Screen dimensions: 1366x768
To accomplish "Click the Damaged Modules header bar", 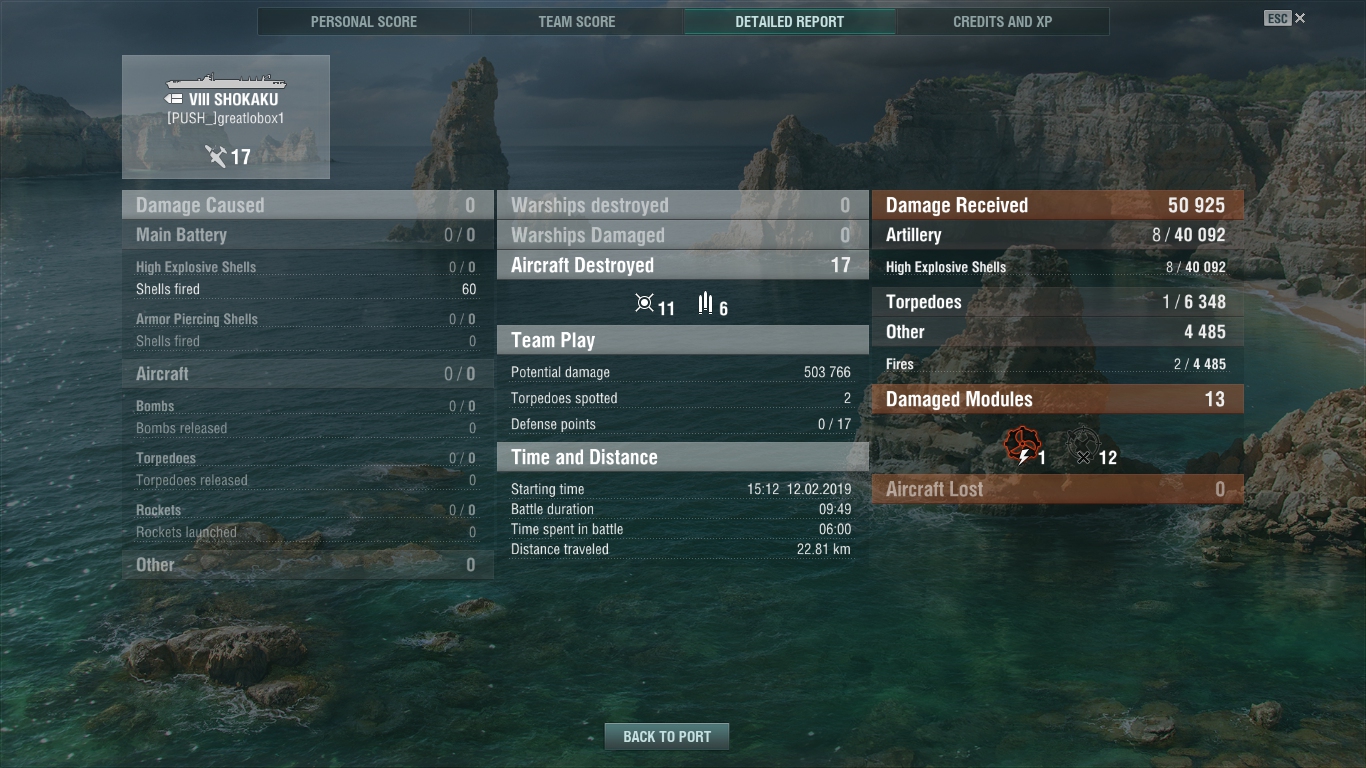I will (1058, 399).
